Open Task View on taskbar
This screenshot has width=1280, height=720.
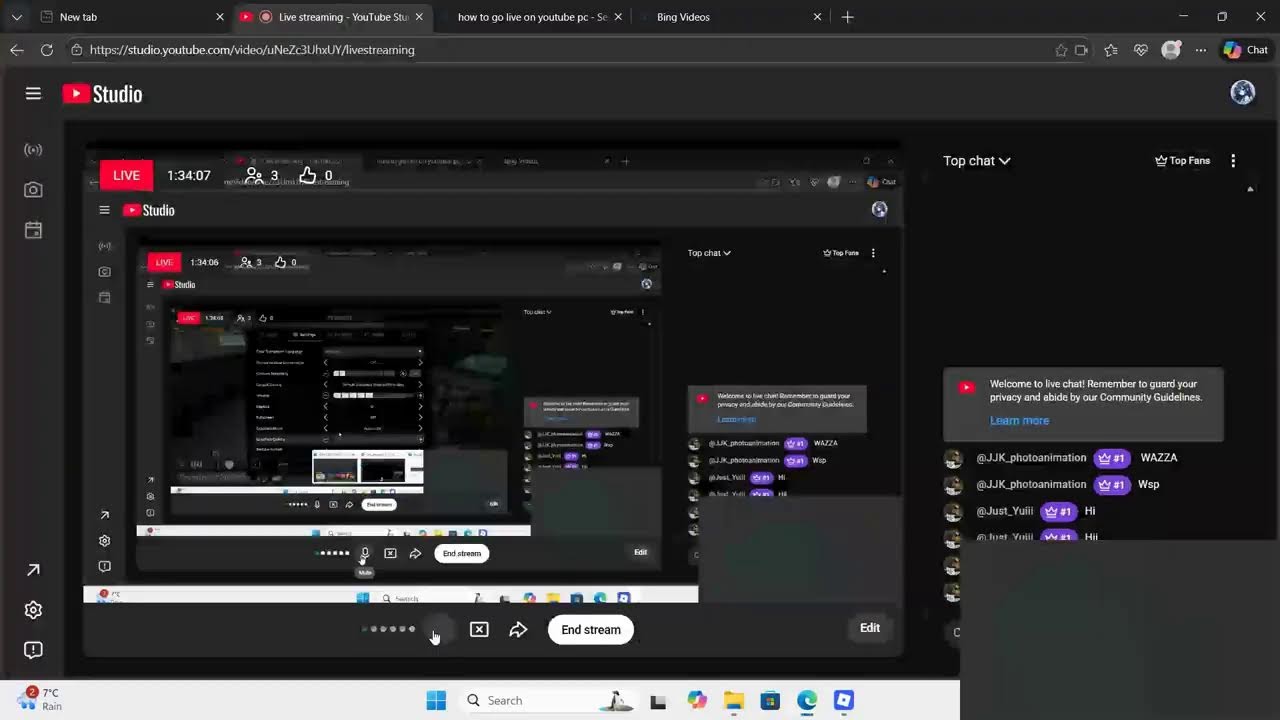(x=658, y=701)
